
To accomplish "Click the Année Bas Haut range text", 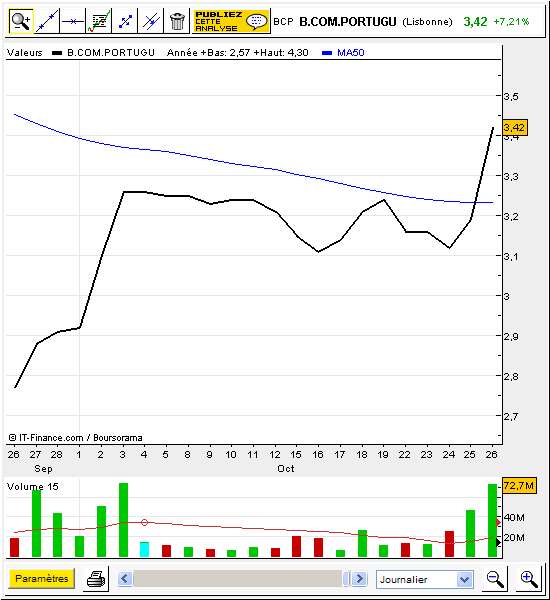I will click(x=238, y=52).
